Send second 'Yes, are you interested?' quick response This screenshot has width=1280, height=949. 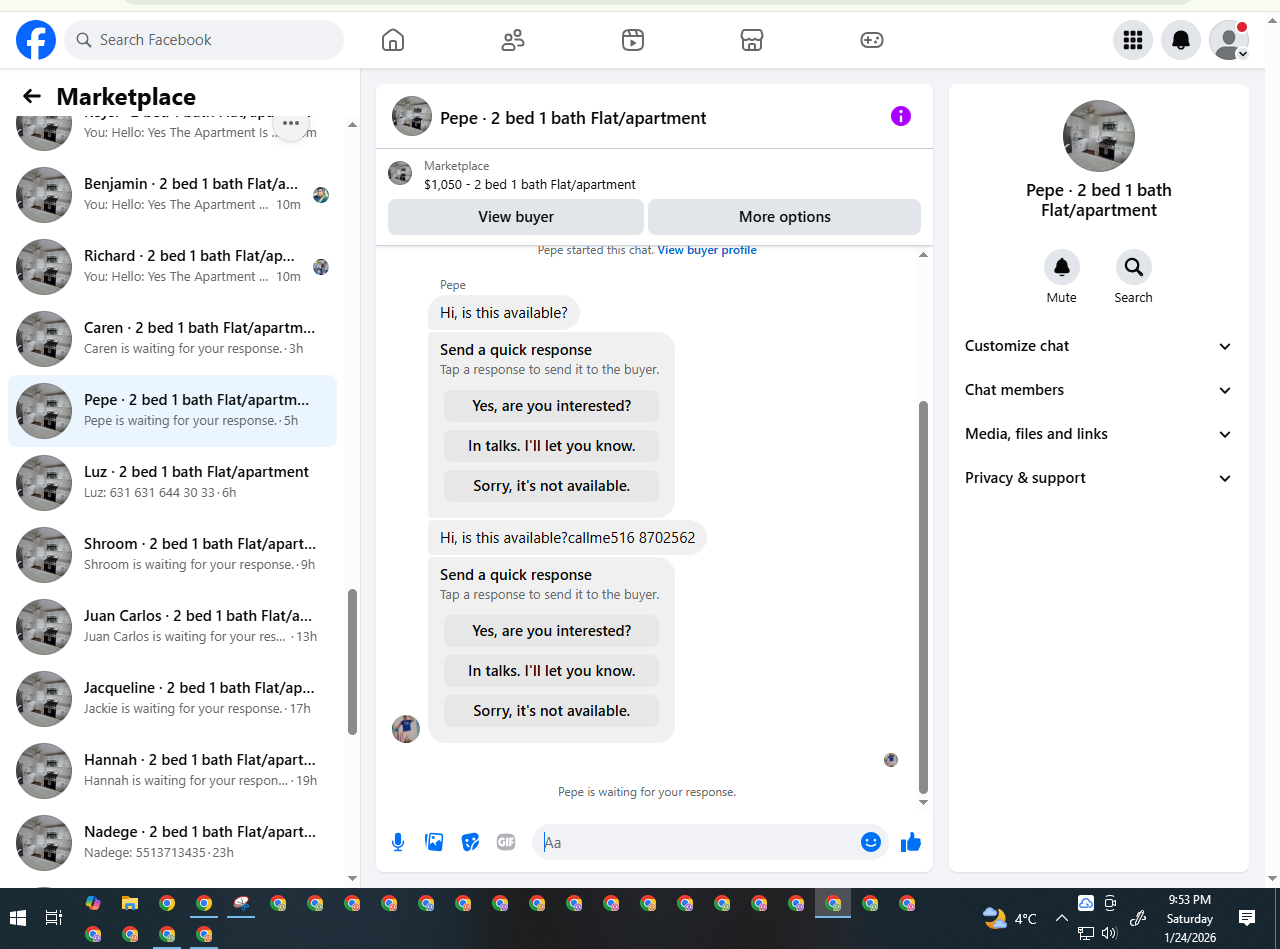point(552,631)
